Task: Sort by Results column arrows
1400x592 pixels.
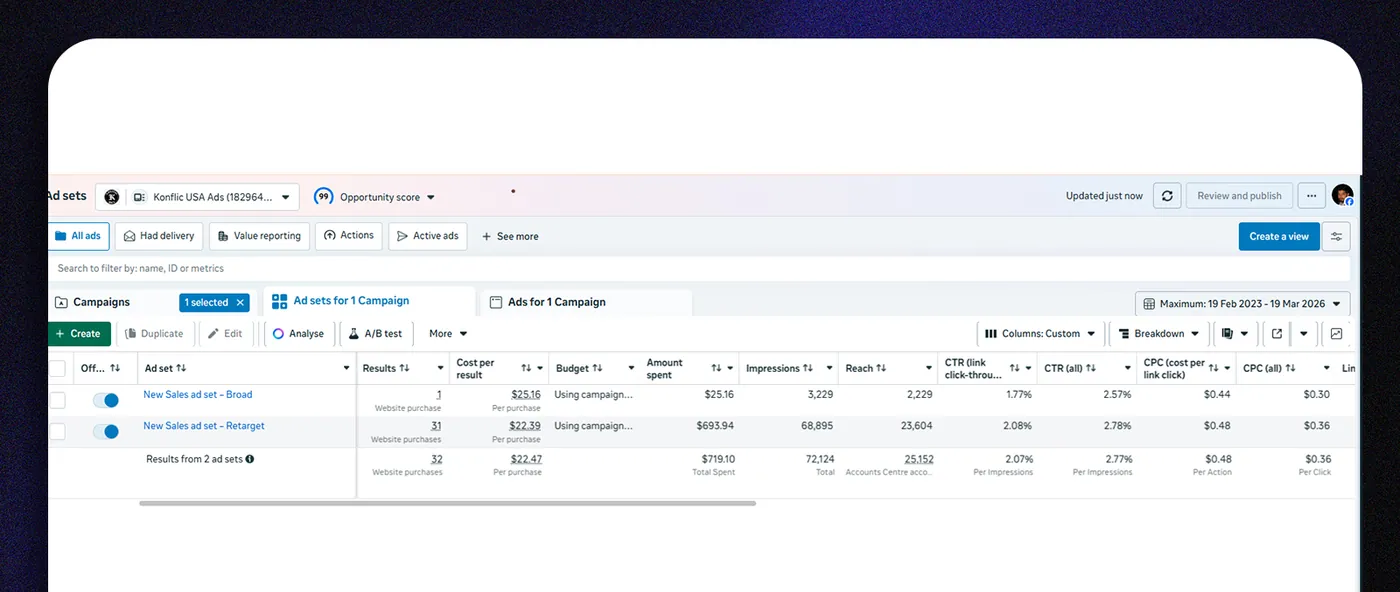Action: 404,368
